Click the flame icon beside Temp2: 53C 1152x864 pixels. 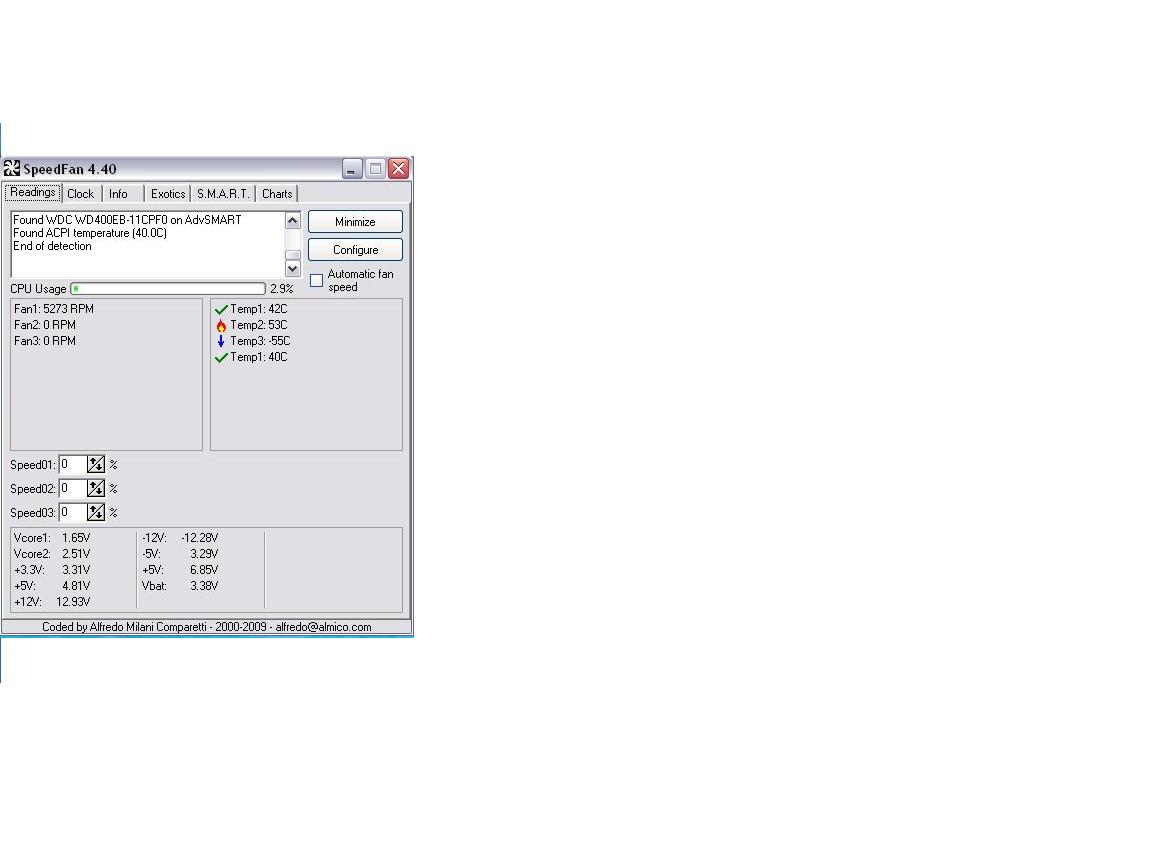pos(221,325)
